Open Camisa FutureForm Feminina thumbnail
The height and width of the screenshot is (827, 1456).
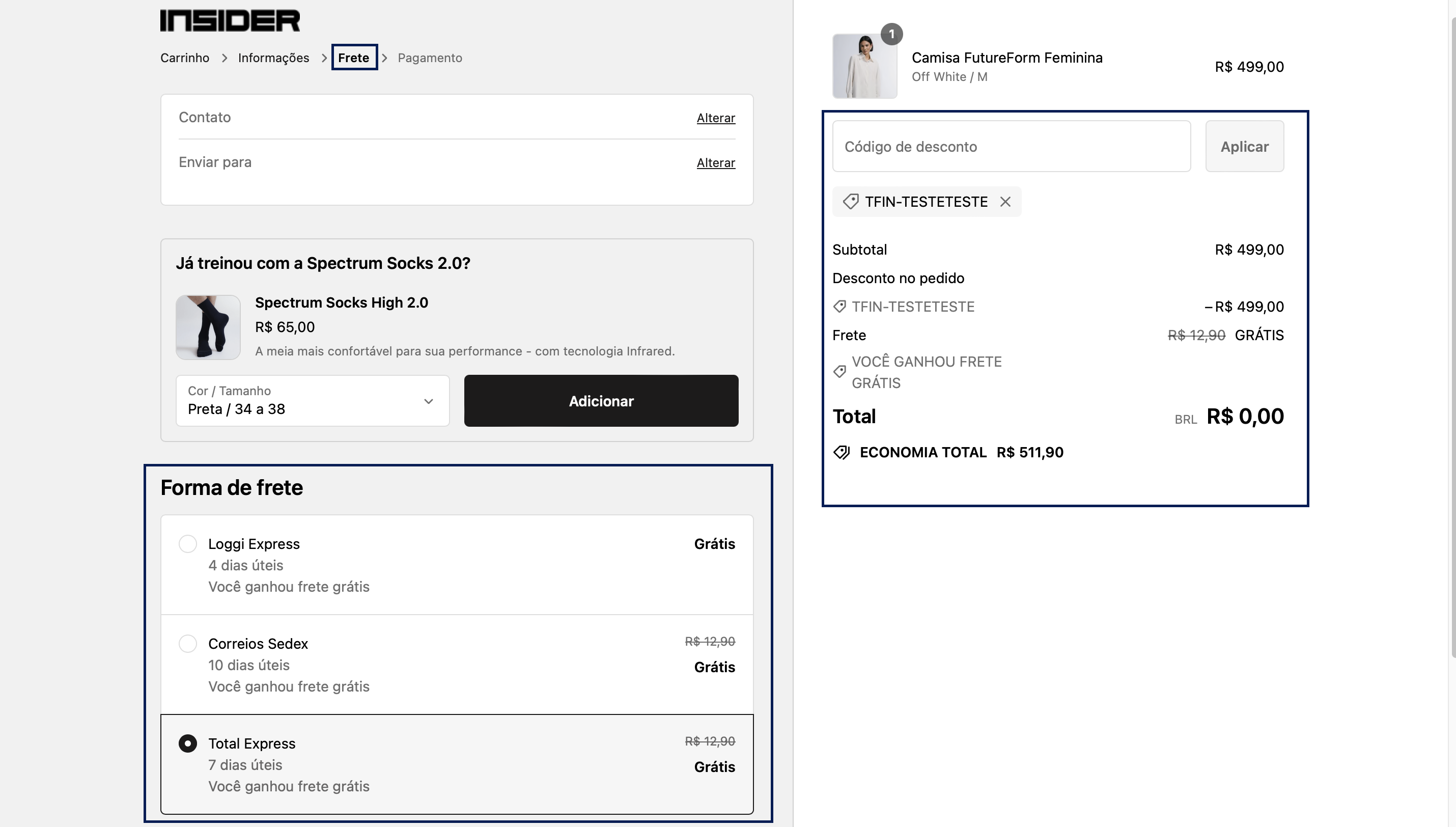864,66
